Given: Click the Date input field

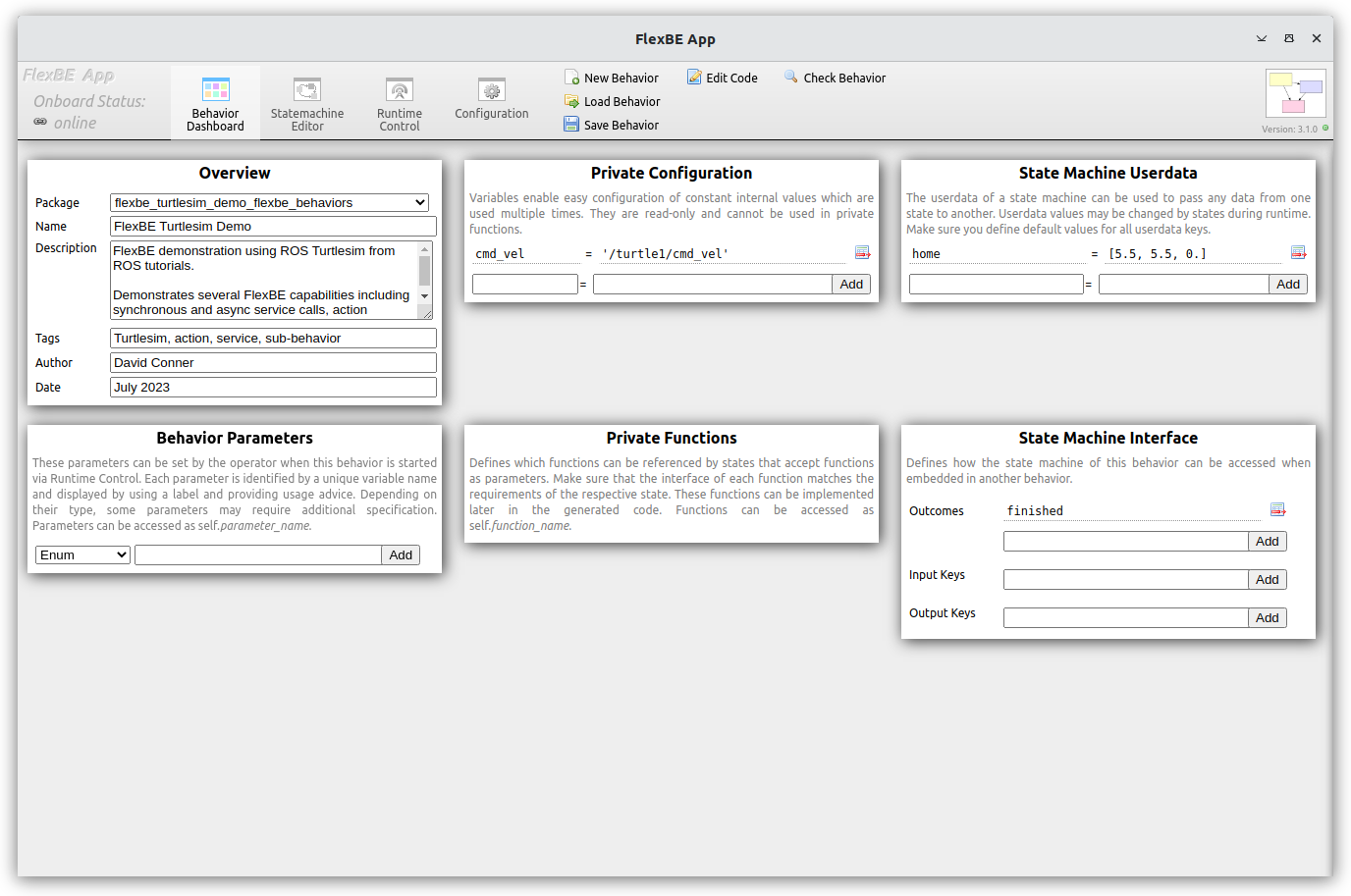Looking at the screenshot, I should 273,387.
